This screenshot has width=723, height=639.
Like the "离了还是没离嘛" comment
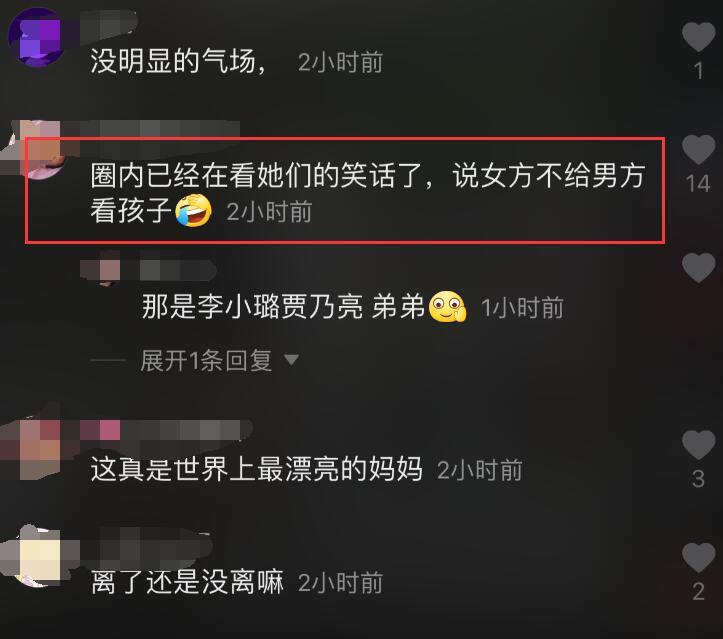pyautogui.click(x=699, y=557)
